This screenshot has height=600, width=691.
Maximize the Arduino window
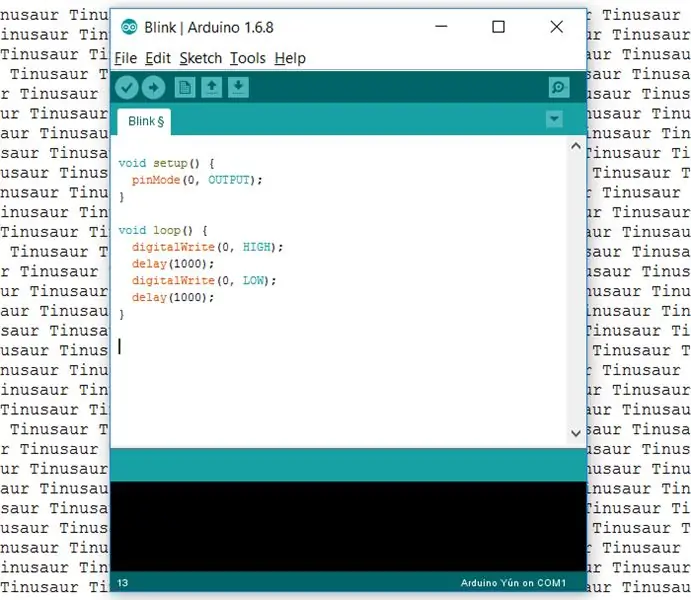(498, 27)
